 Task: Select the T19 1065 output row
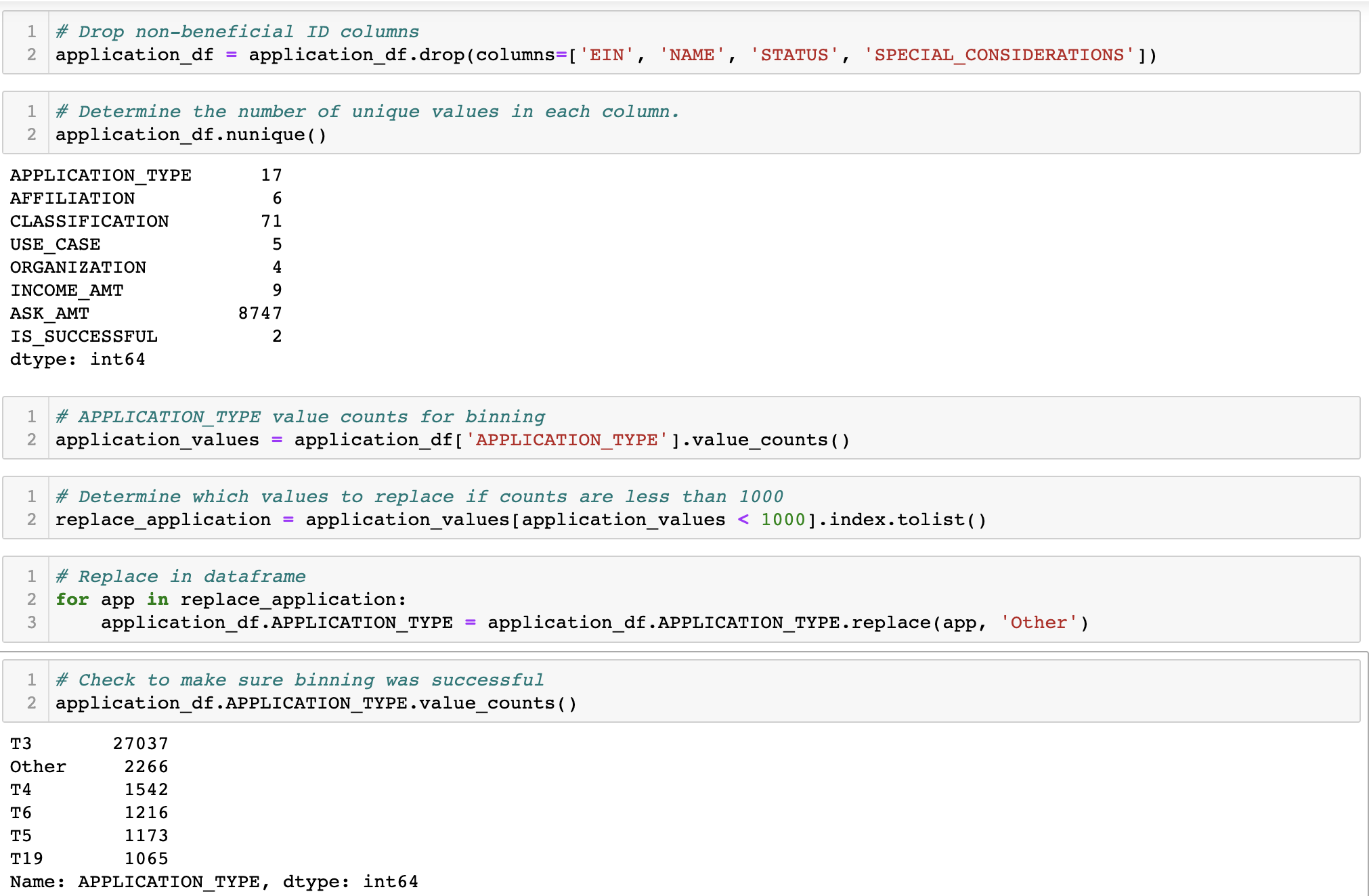[89, 859]
